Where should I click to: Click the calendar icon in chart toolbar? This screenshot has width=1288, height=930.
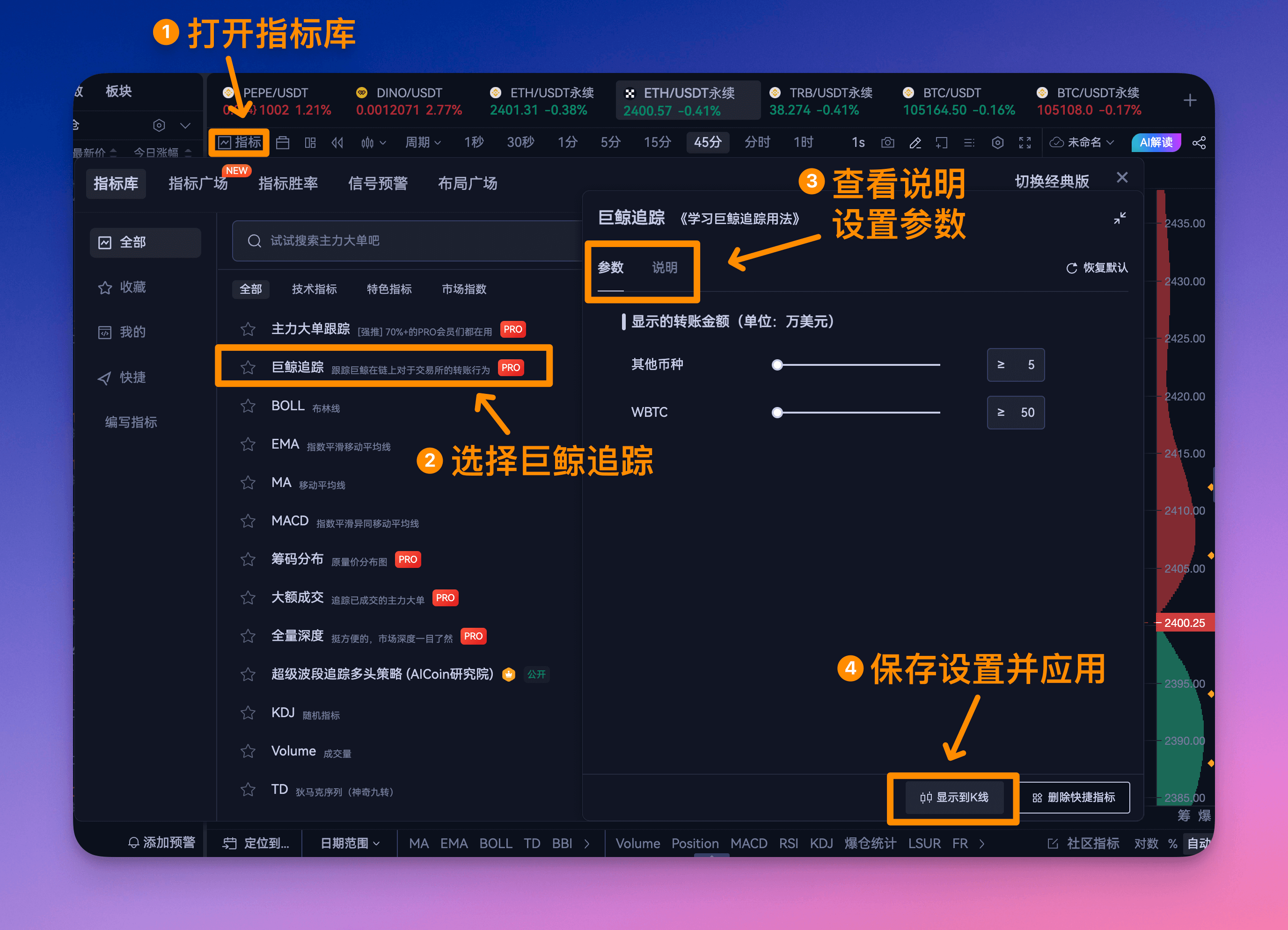click(x=282, y=143)
